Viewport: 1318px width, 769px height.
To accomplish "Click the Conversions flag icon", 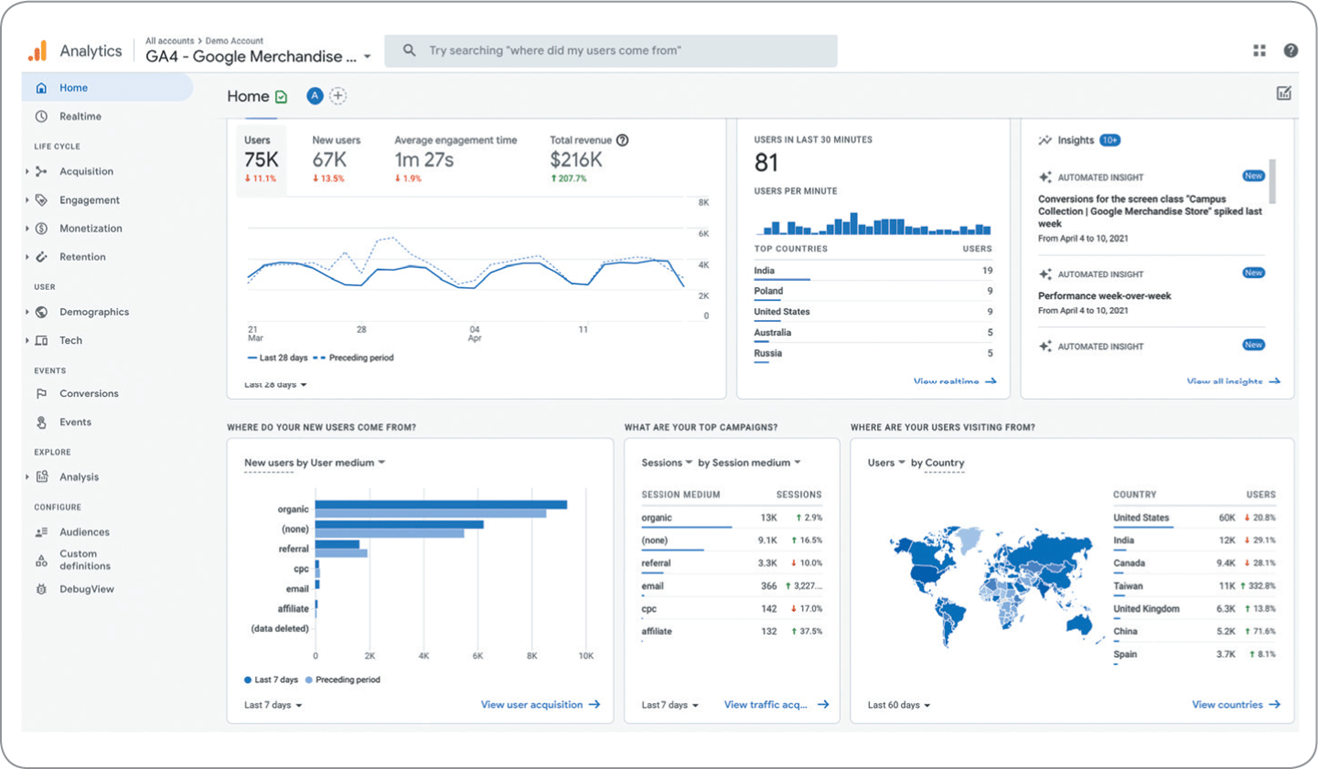I will click(41, 394).
